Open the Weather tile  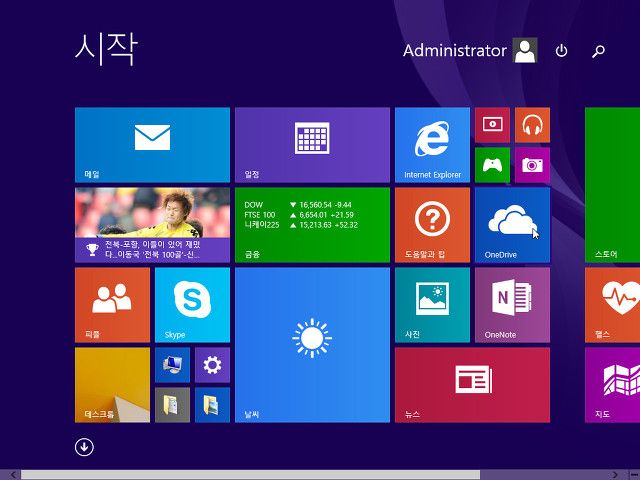312,345
